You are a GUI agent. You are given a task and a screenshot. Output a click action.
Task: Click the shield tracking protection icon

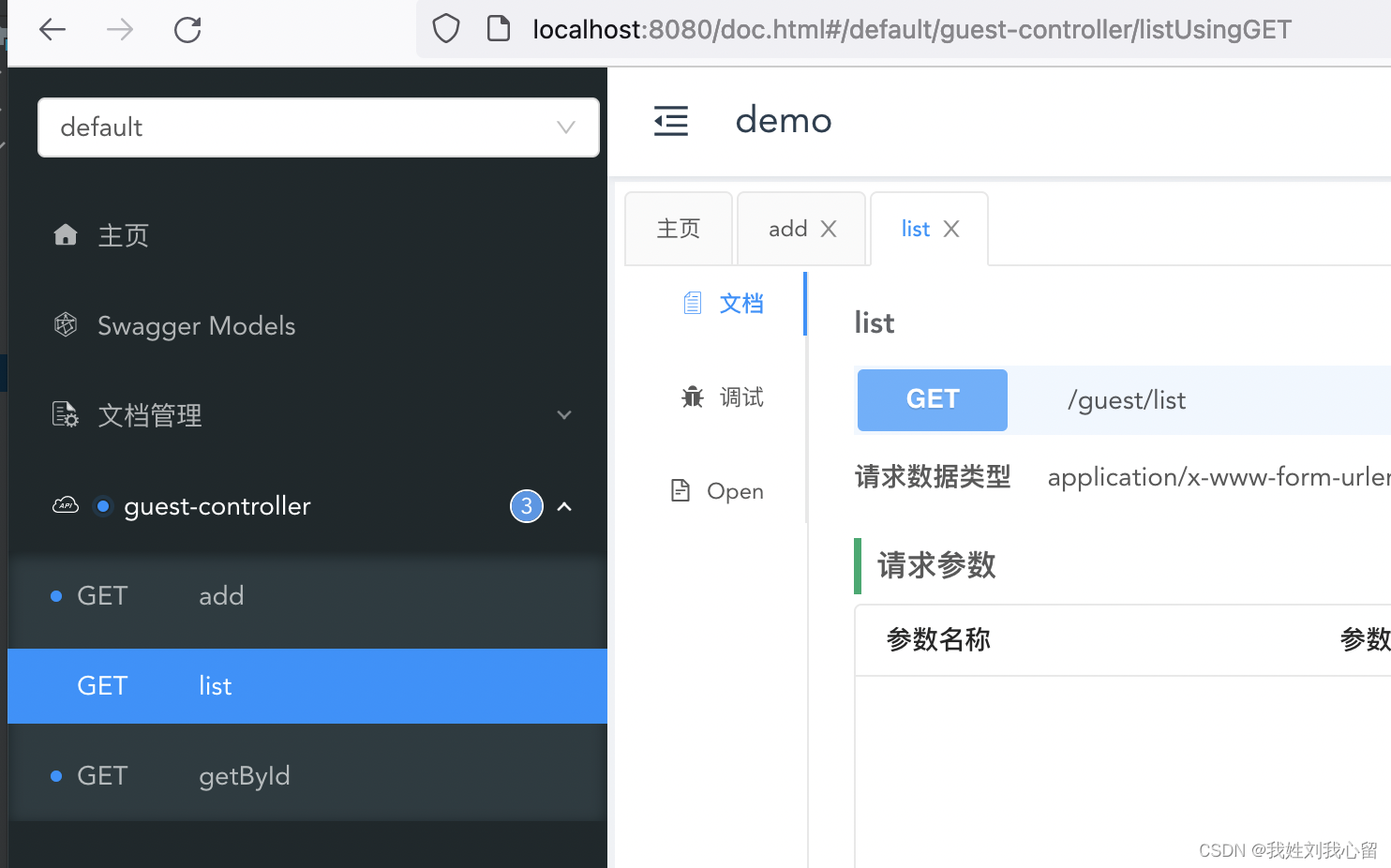coord(446,29)
